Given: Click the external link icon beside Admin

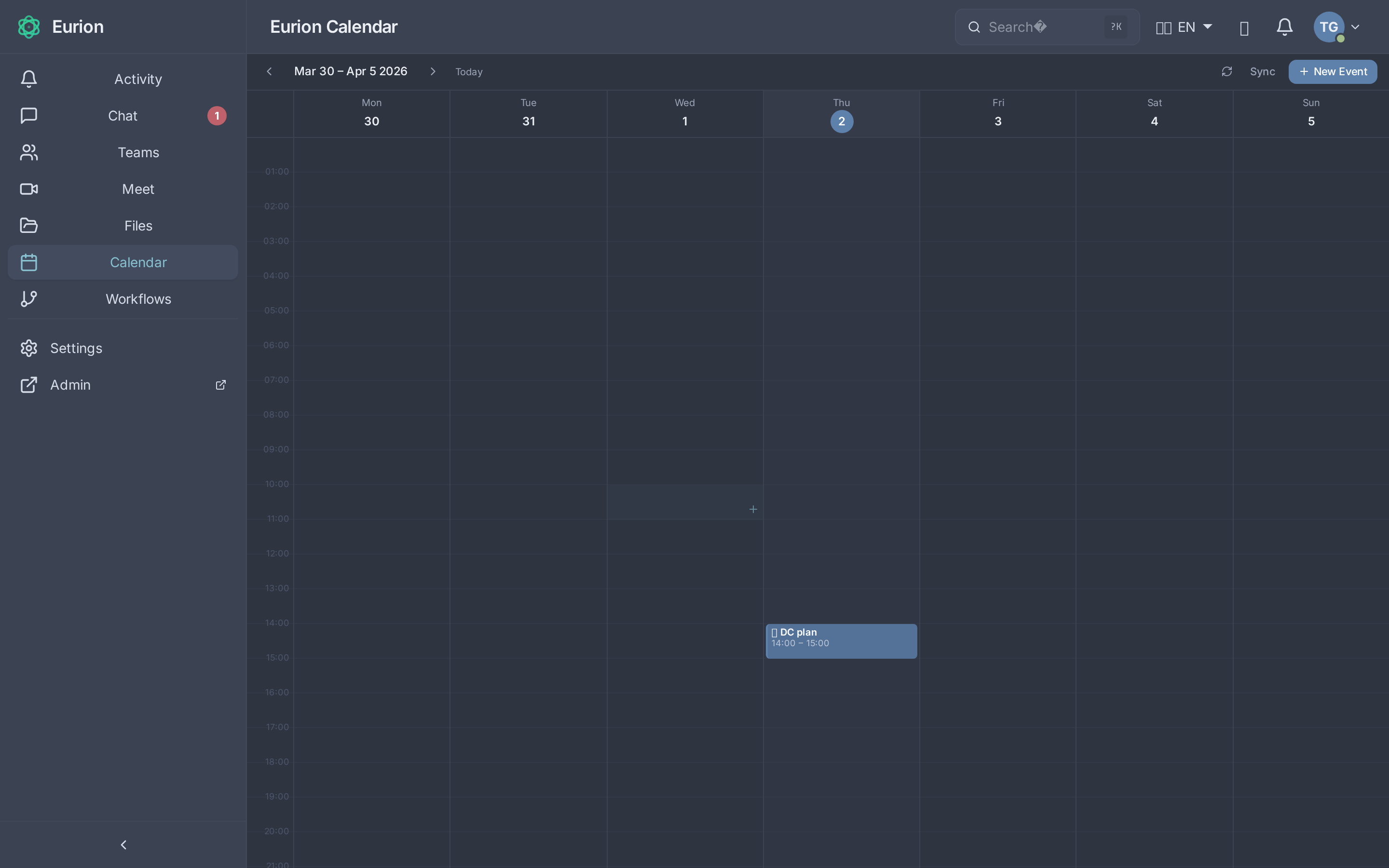Looking at the screenshot, I should [x=220, y=385].
